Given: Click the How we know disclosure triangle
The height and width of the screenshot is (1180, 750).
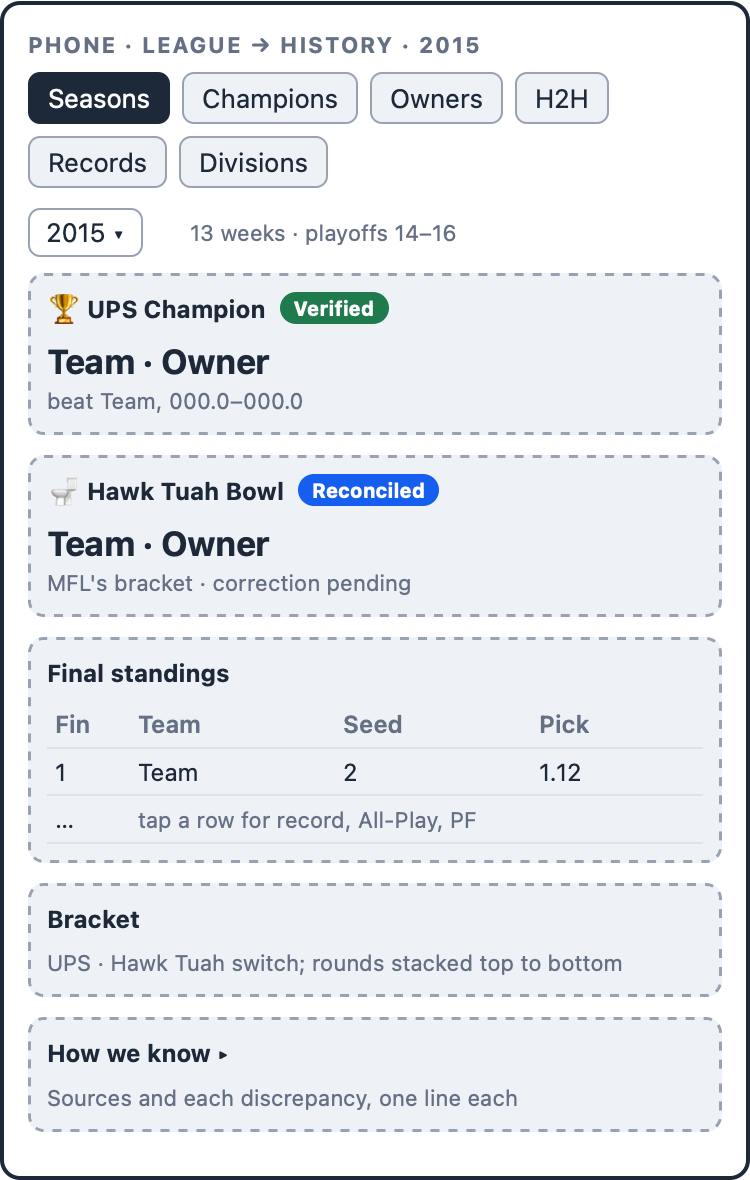Looking at the screenshot, I should pos(223,1055).
